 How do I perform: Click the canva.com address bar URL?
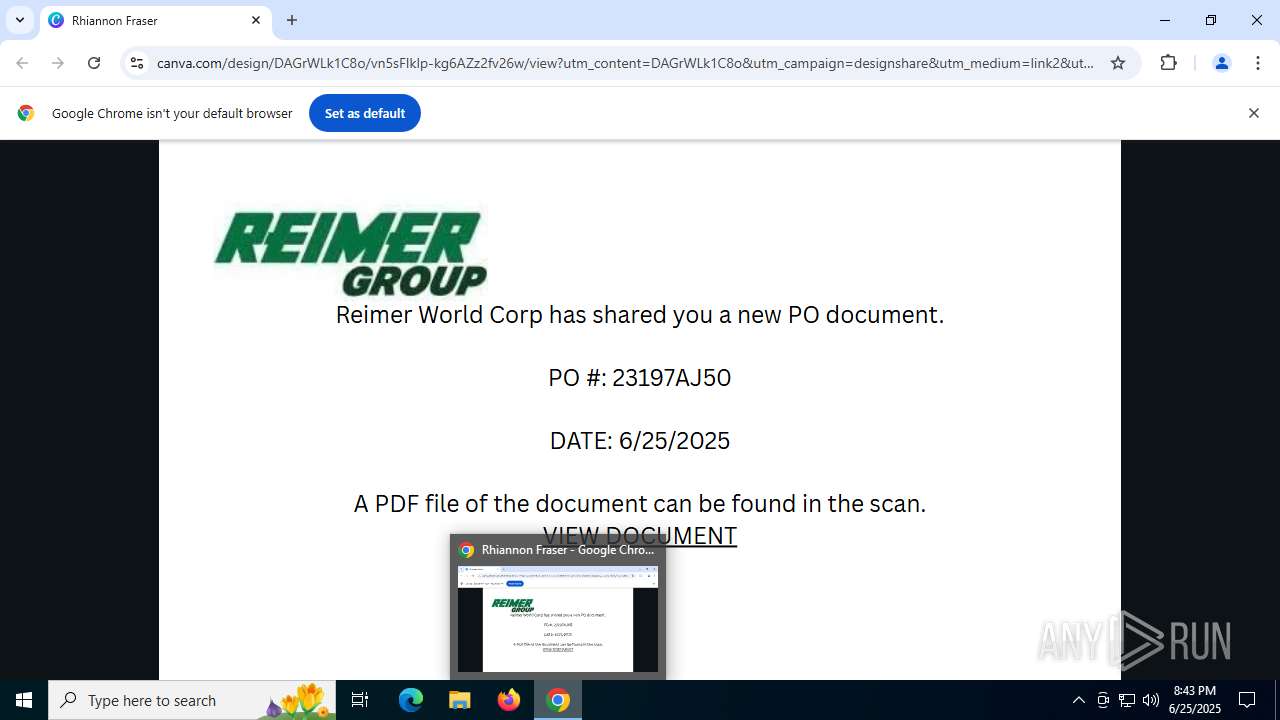point(625,63)
